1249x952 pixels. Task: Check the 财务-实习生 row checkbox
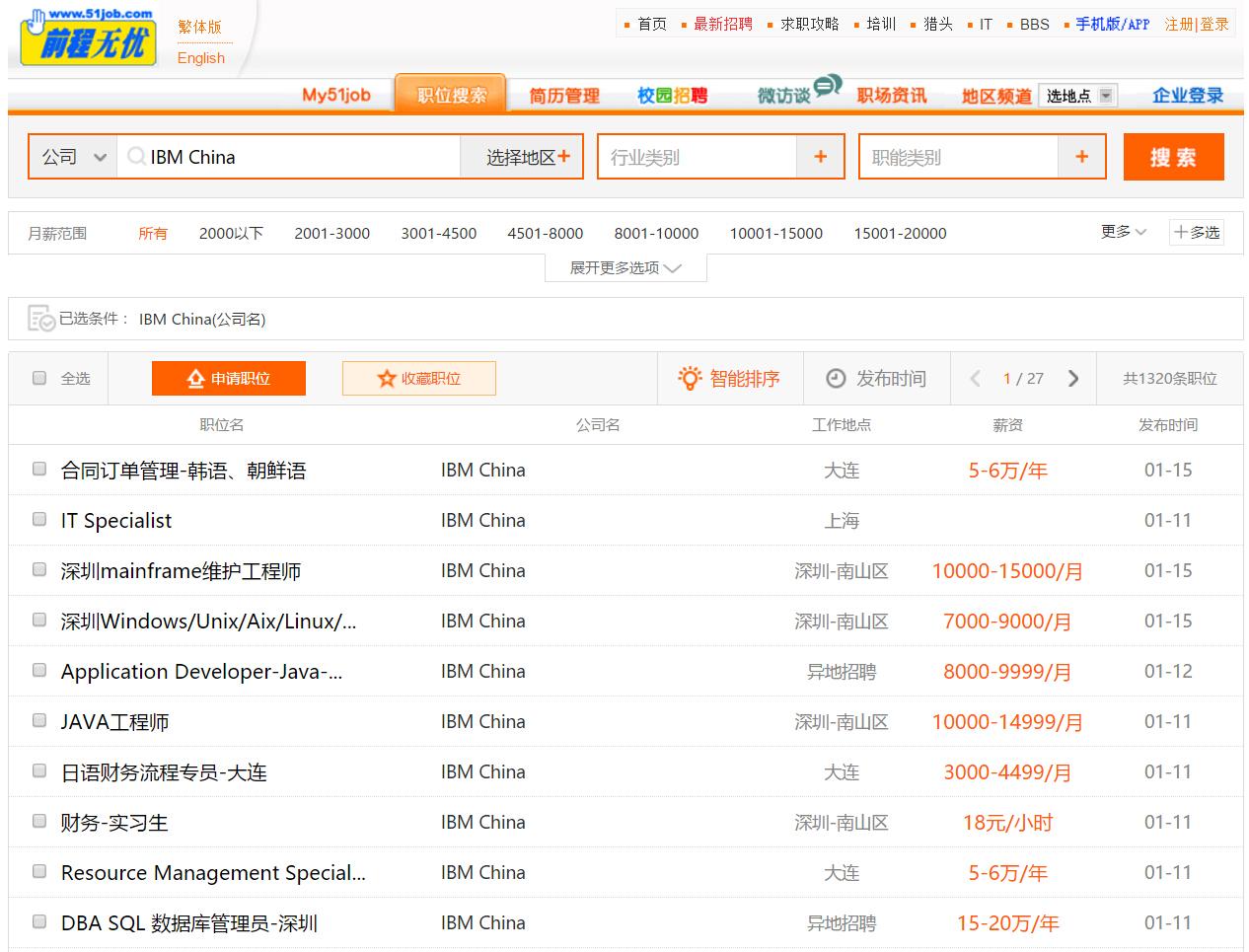pyautogui.click(x=39, y=821)
